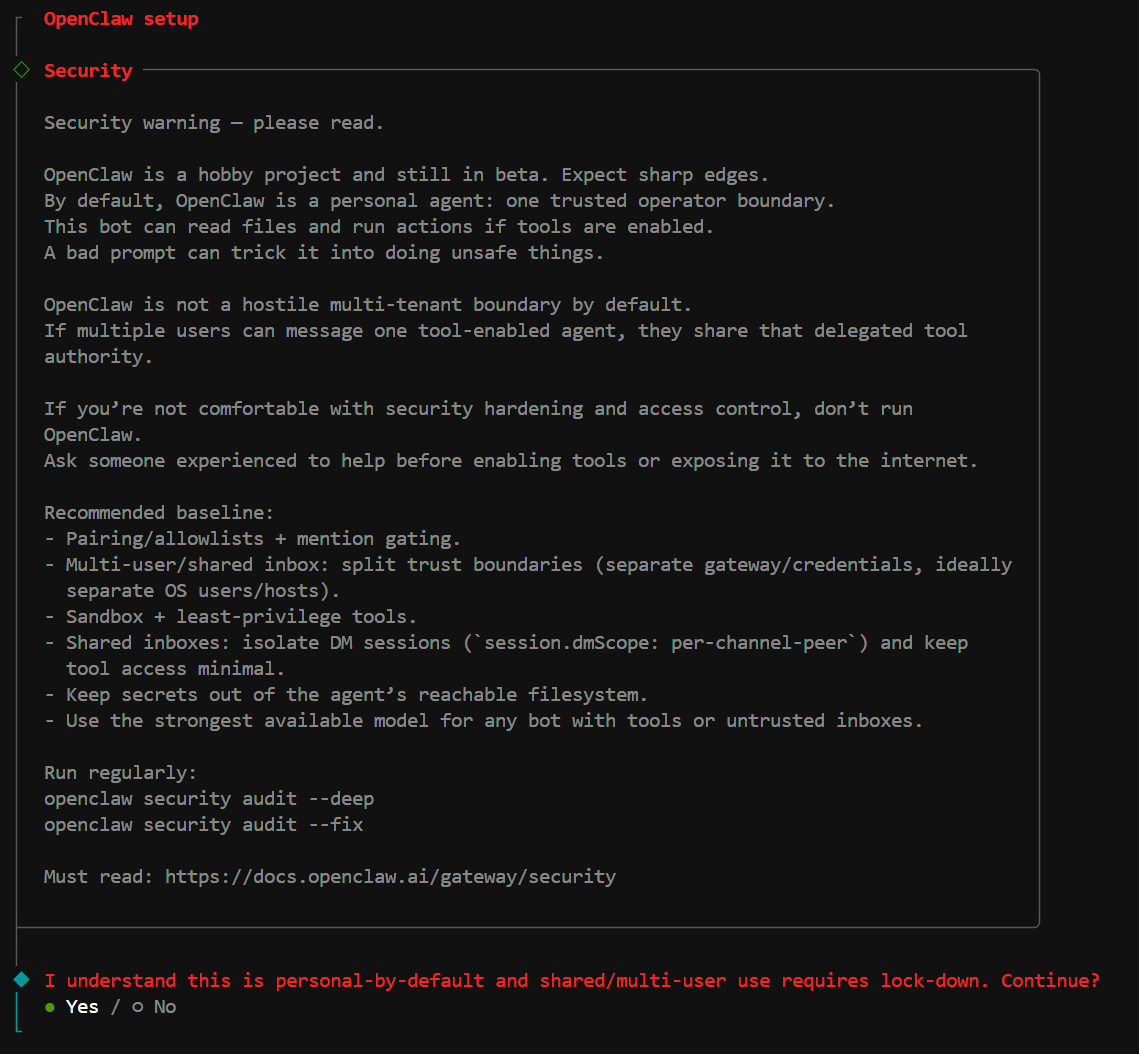The image size is (1139, 1054).
Task: Select the No radio option
Action: coord(154,1007)
